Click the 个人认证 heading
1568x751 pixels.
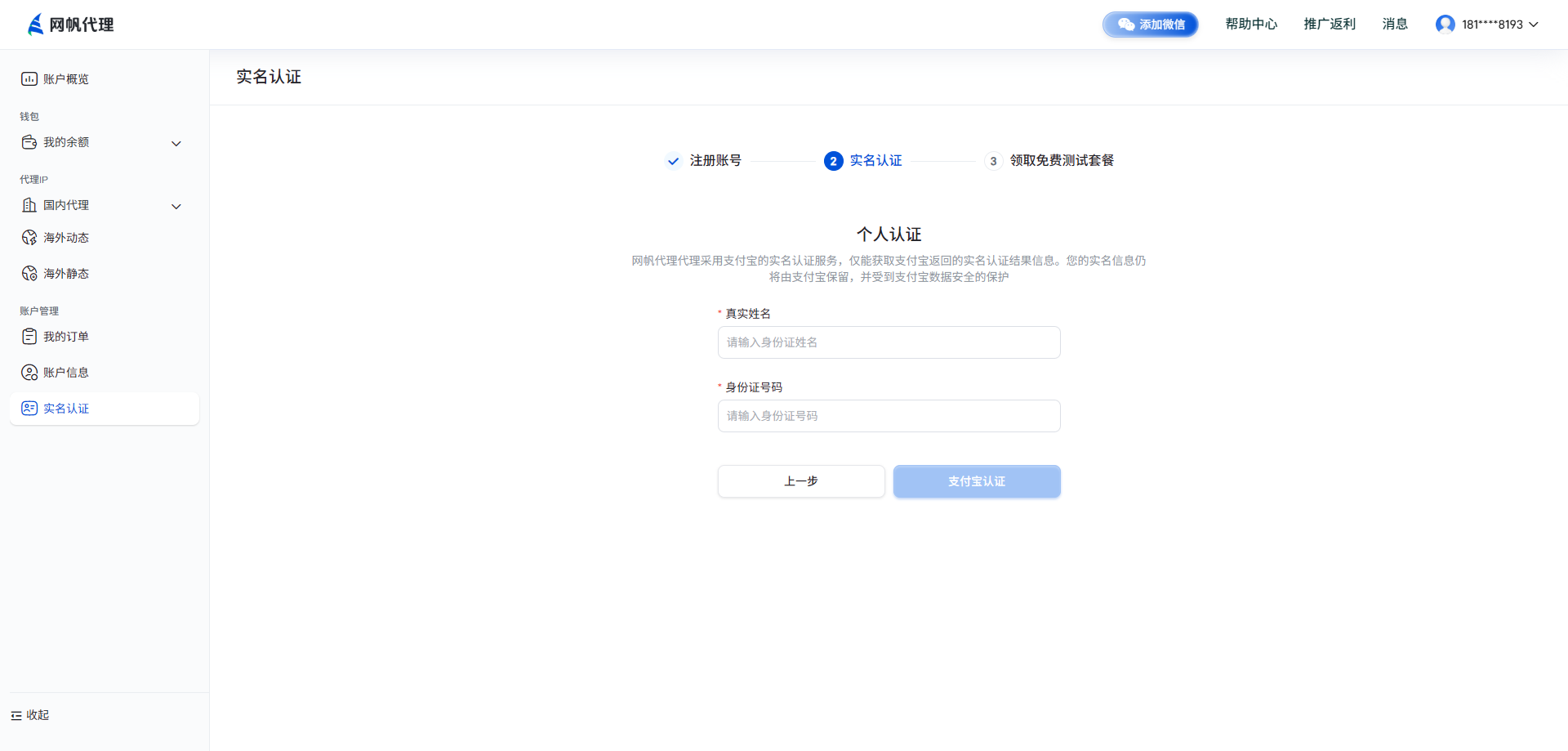[x=889, y=235]
